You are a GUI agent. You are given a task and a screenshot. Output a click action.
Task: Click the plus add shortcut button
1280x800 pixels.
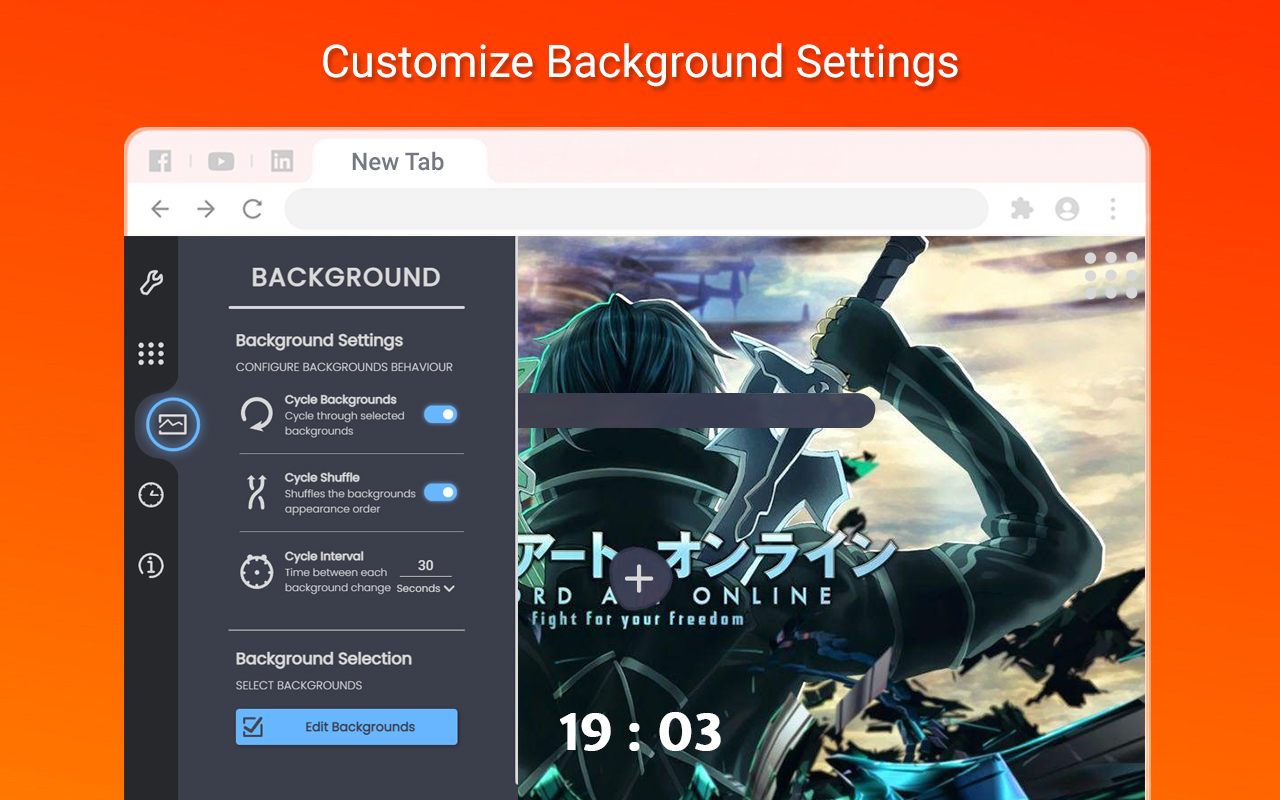click(639, 578)
